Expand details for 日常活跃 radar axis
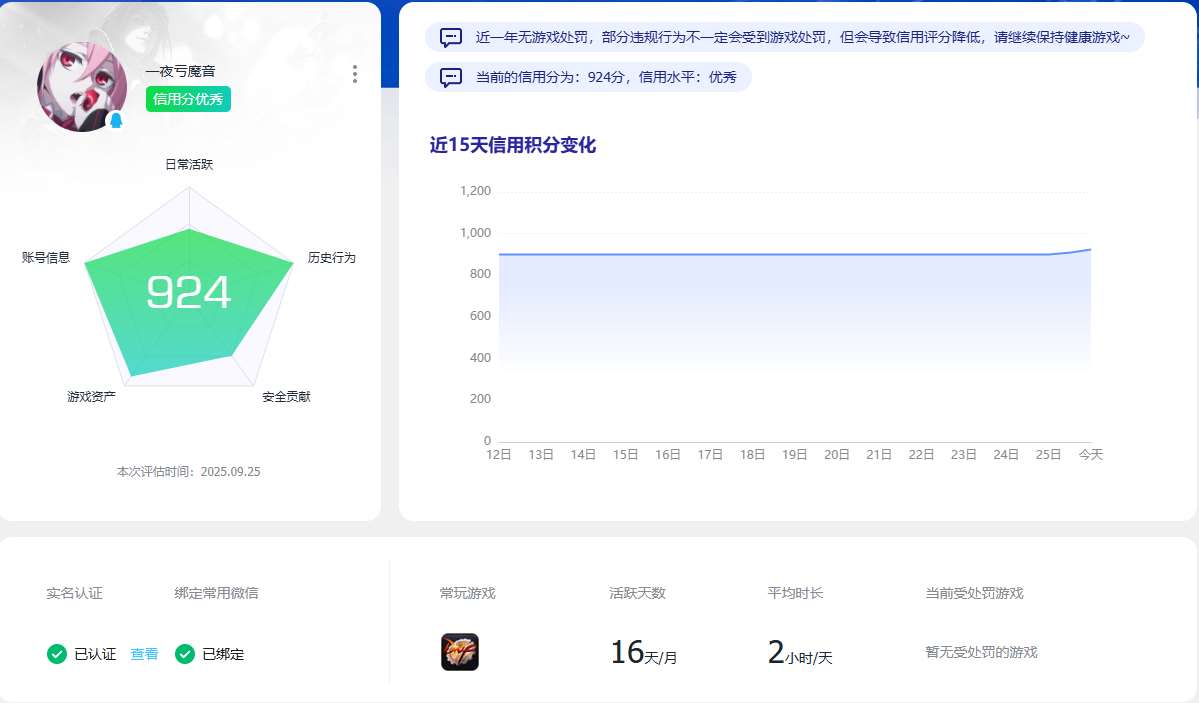Viewport: 1199px width, 703px height. (x=187, y=163)
